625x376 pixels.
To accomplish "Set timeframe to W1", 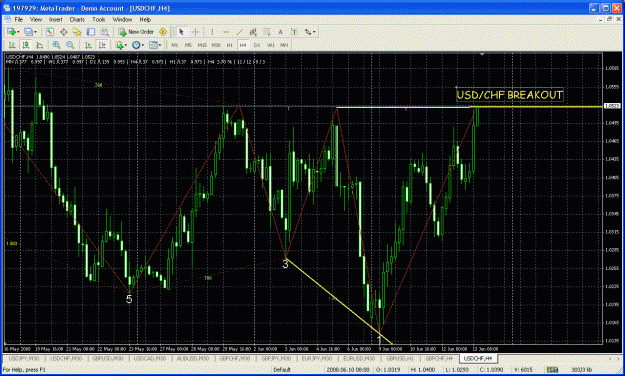I will point(271,45).
